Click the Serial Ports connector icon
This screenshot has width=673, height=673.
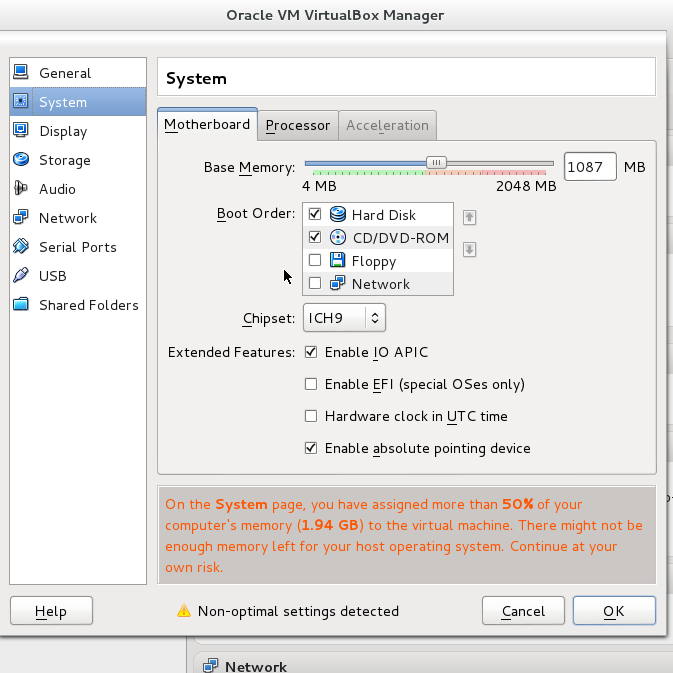tap(21, 246)
